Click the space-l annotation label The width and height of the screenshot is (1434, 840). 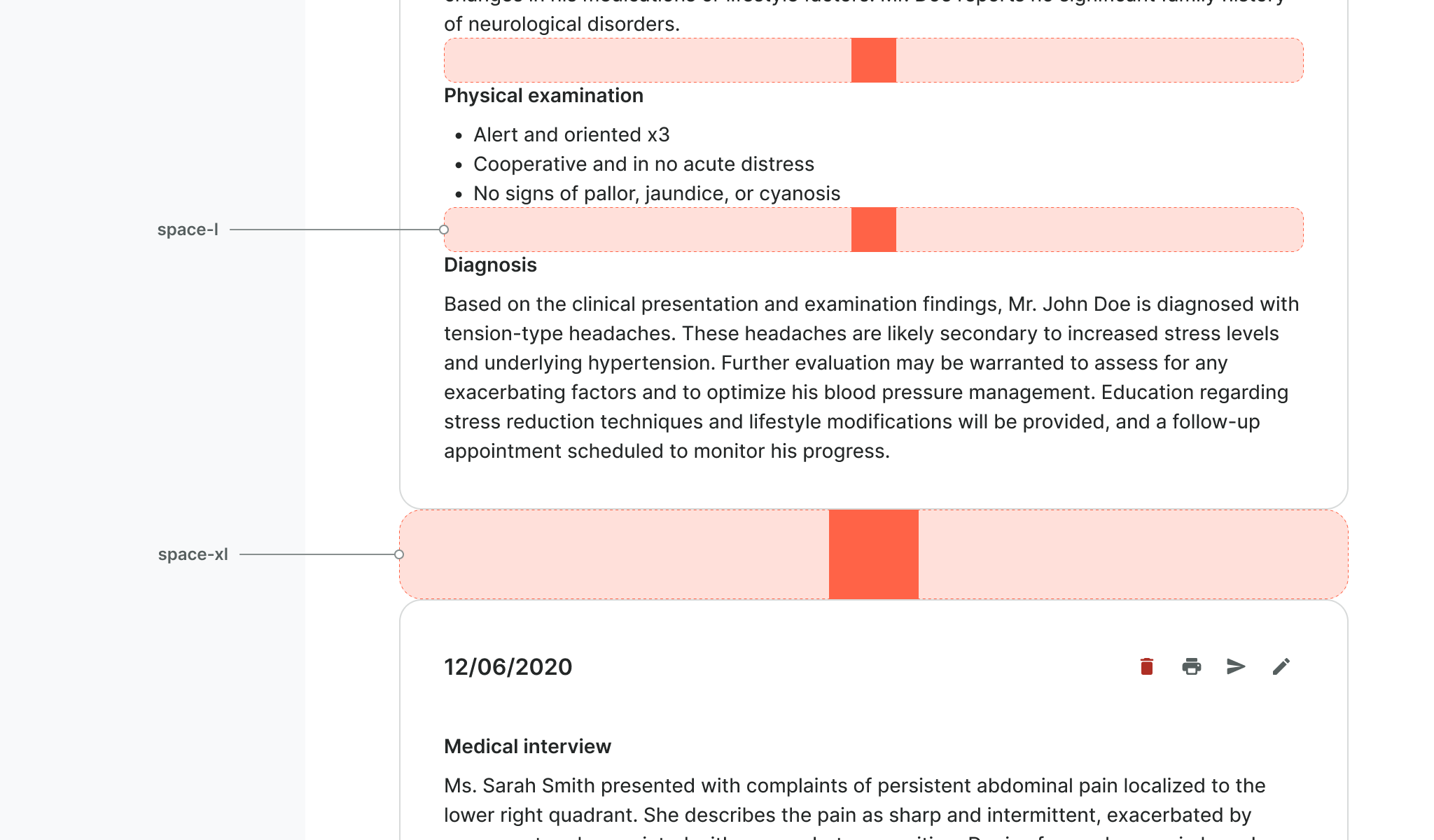pyautogui.click(x=188, y=230)
